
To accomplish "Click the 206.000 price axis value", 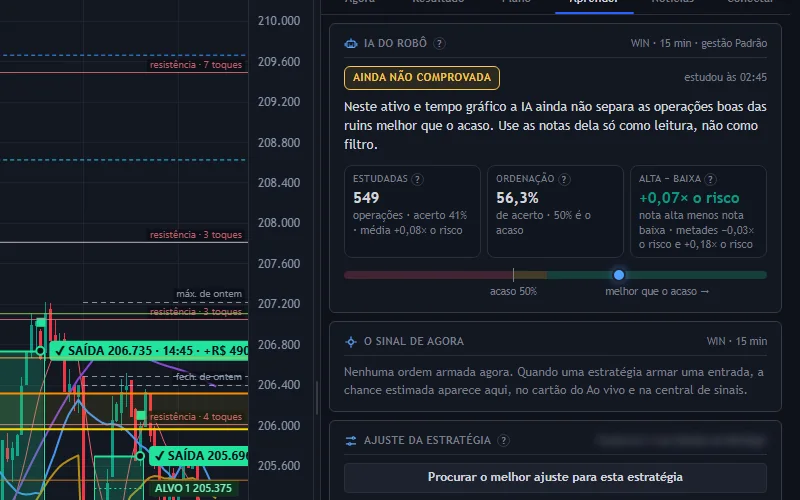I will [x=279, y=426].
